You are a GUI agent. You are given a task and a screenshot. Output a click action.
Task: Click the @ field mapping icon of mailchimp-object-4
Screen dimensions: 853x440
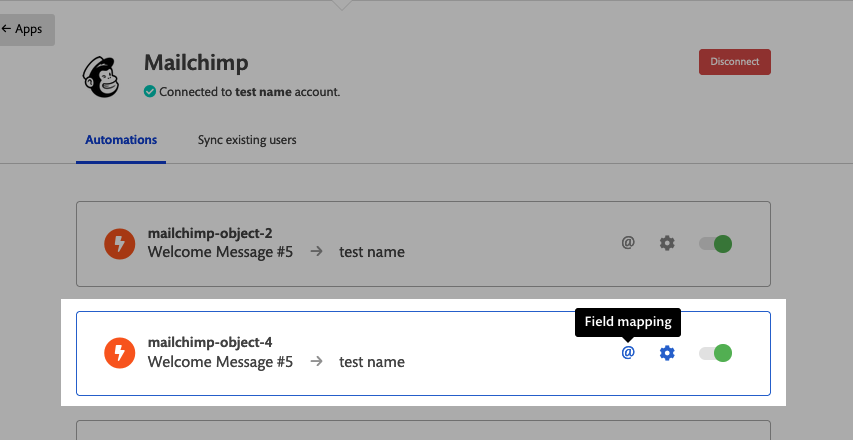coord(628,352)
